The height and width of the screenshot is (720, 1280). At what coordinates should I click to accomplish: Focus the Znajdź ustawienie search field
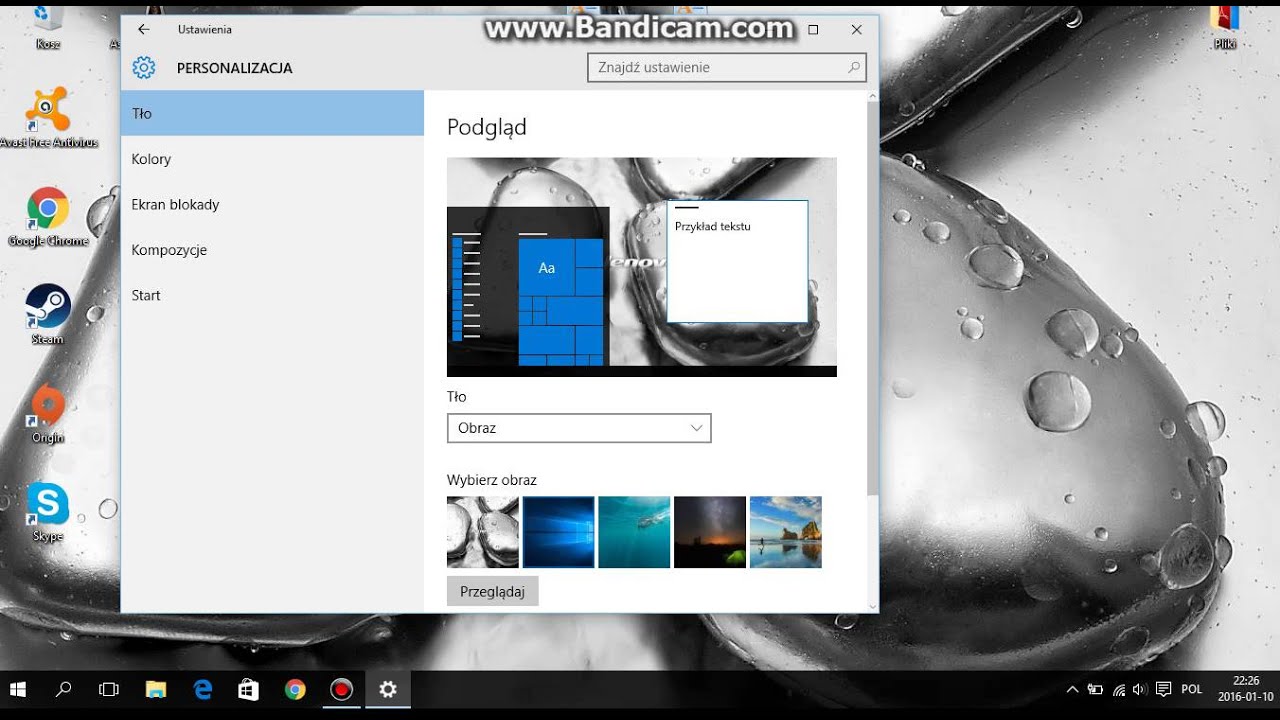point(727,68)
